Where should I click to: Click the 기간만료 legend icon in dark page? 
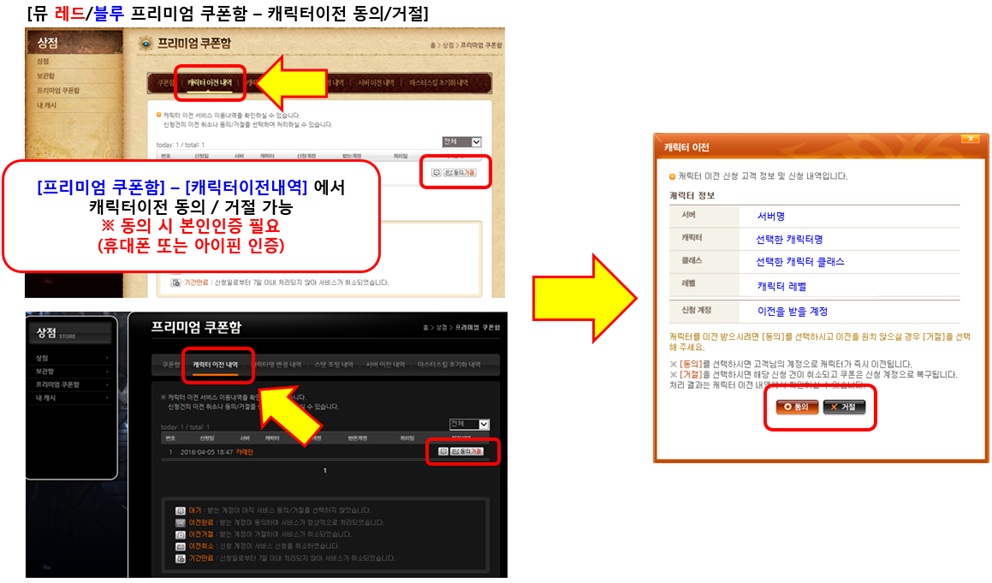[x=180, y=559]
